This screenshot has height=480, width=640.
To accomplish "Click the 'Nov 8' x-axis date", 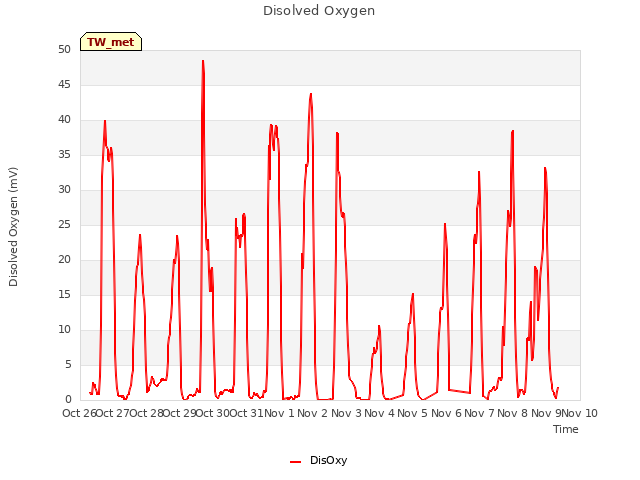I will click(x=513, y=413).
